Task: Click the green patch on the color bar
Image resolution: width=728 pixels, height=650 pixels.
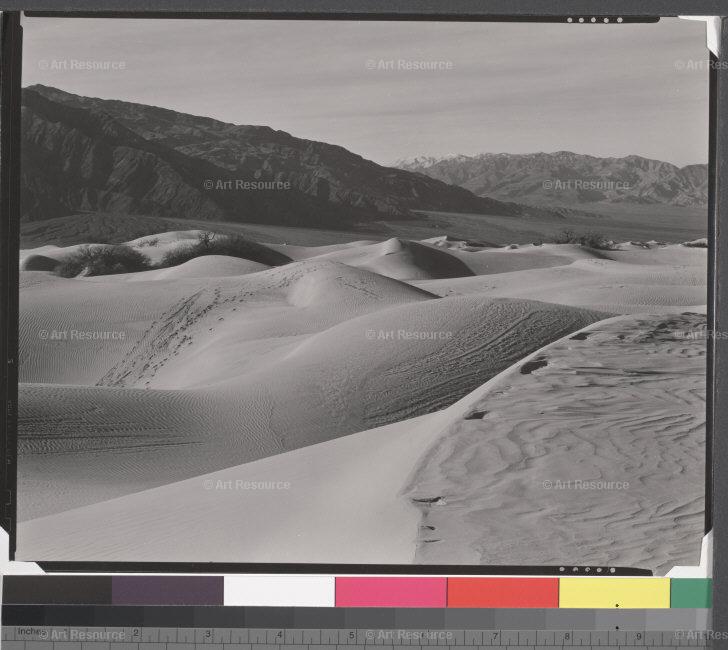Action: point(691,593)
